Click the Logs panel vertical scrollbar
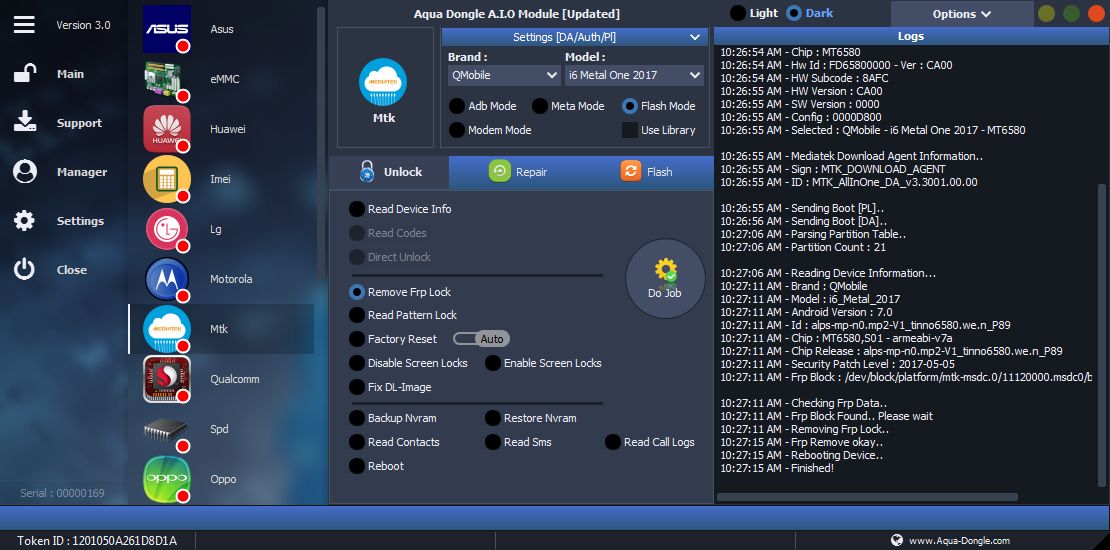1110x550 pixels. click(1102, 336)
